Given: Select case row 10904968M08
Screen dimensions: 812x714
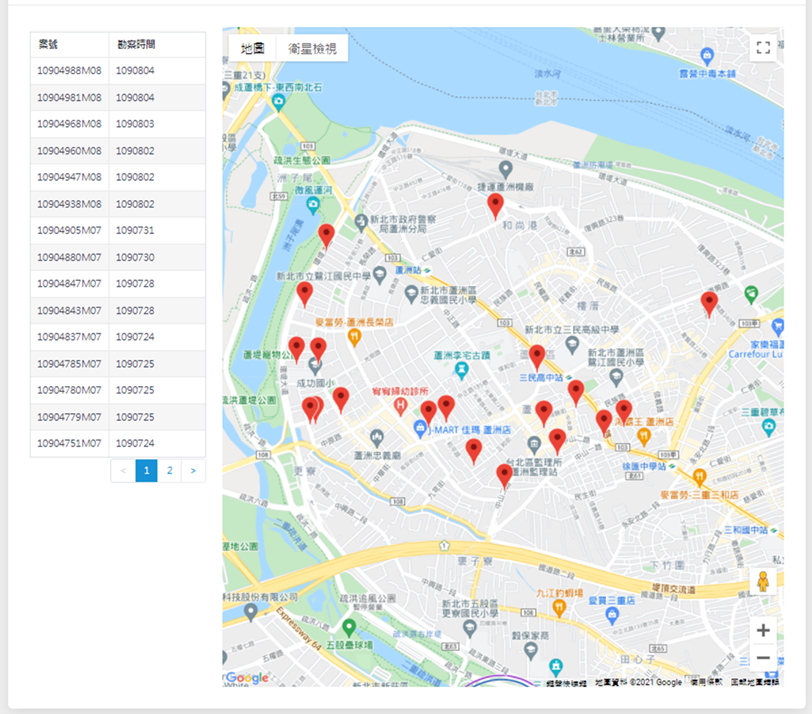Looking at the screenshot, I should (x=118, y=124).
